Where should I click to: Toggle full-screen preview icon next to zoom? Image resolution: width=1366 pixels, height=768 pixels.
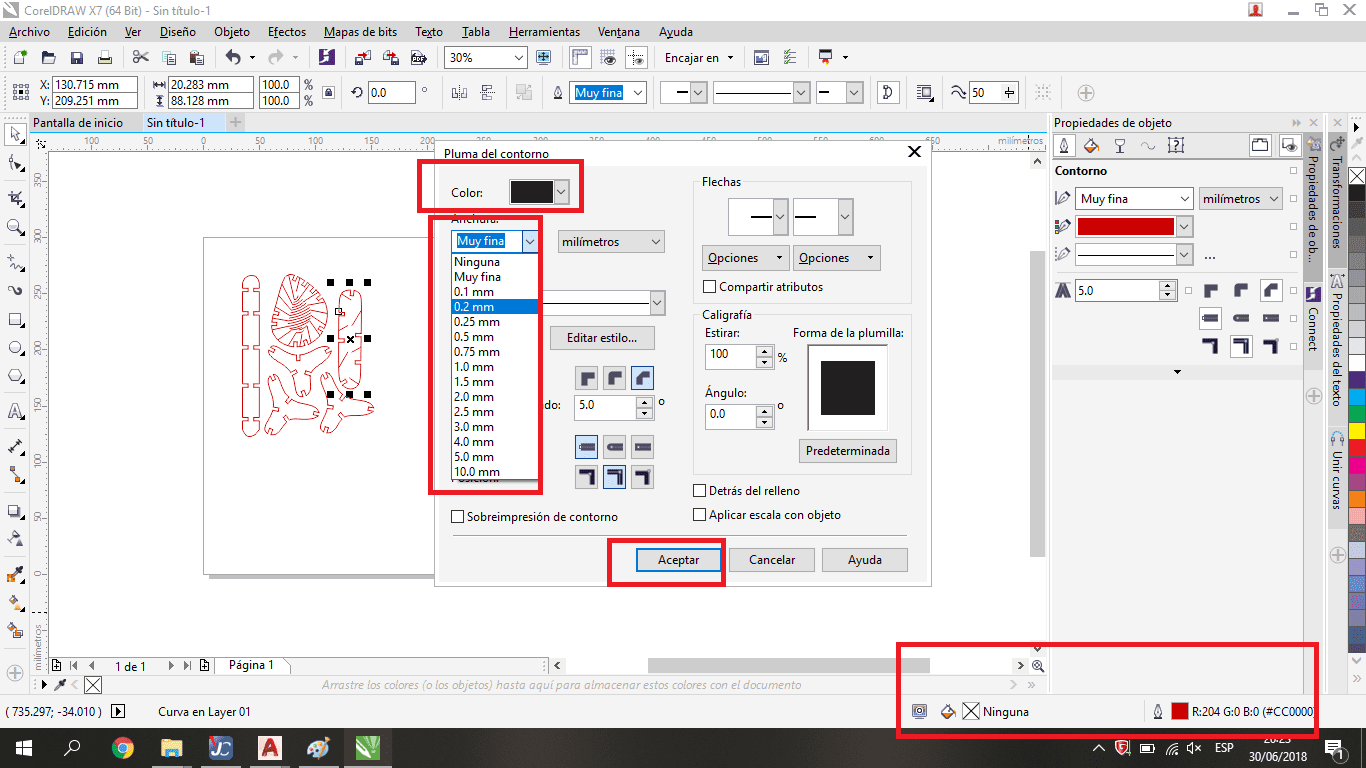click(x=544, y=58)
